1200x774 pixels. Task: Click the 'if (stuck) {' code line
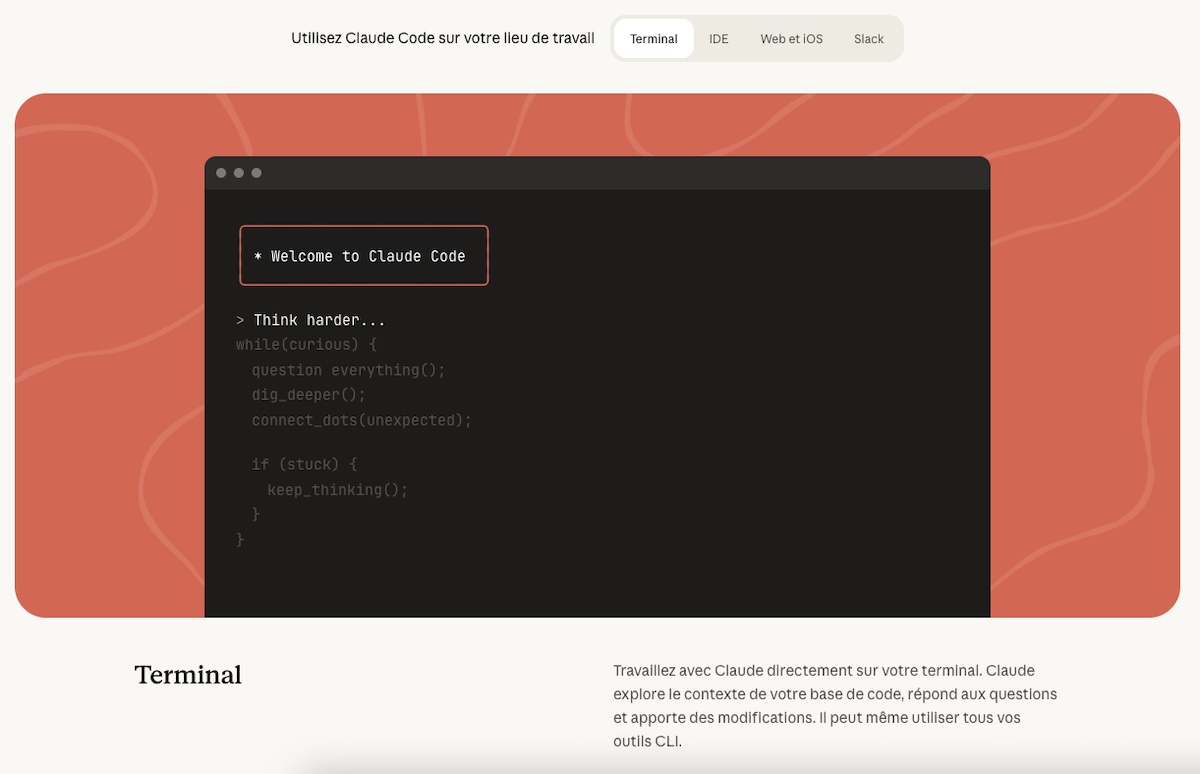tap(304, 464)
